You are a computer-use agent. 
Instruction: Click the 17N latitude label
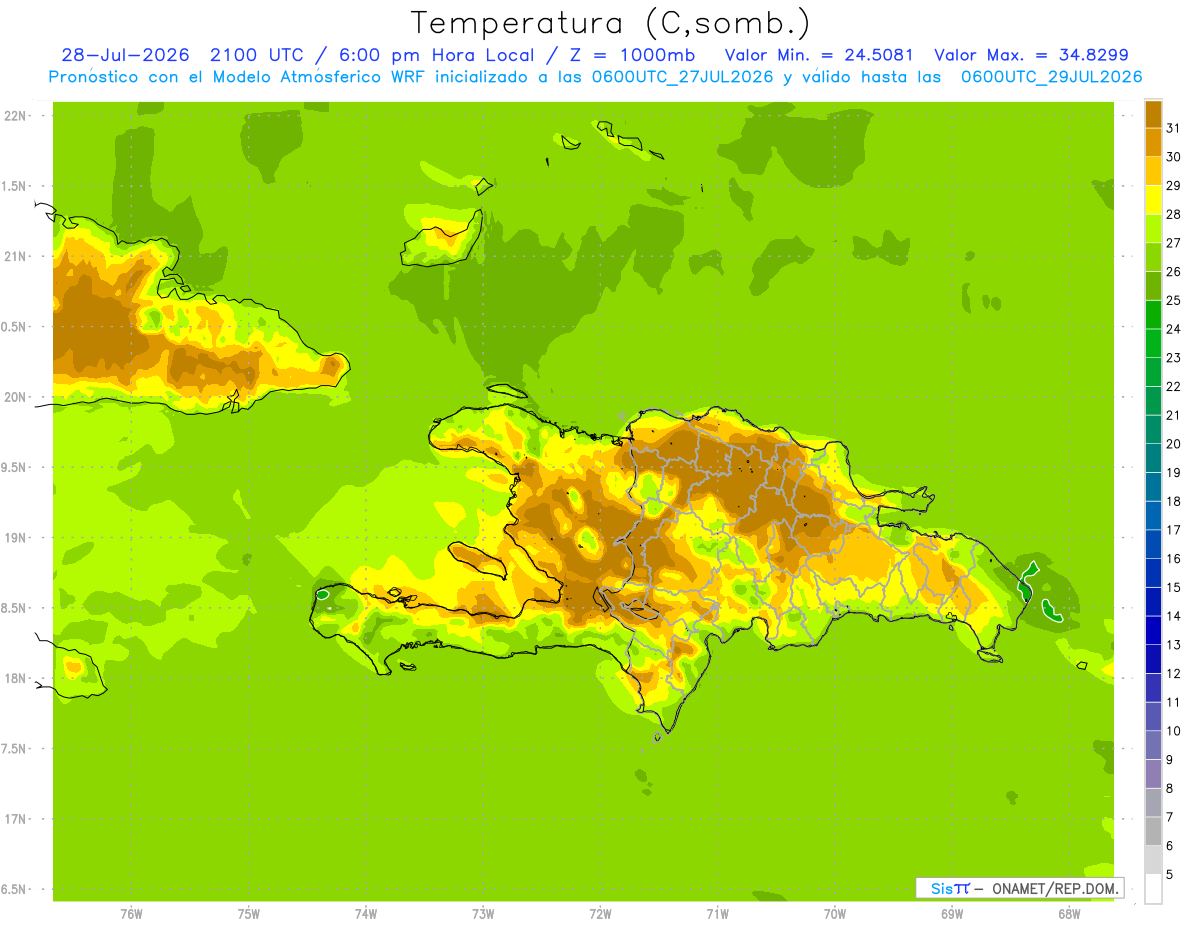[x=16, y=819]
